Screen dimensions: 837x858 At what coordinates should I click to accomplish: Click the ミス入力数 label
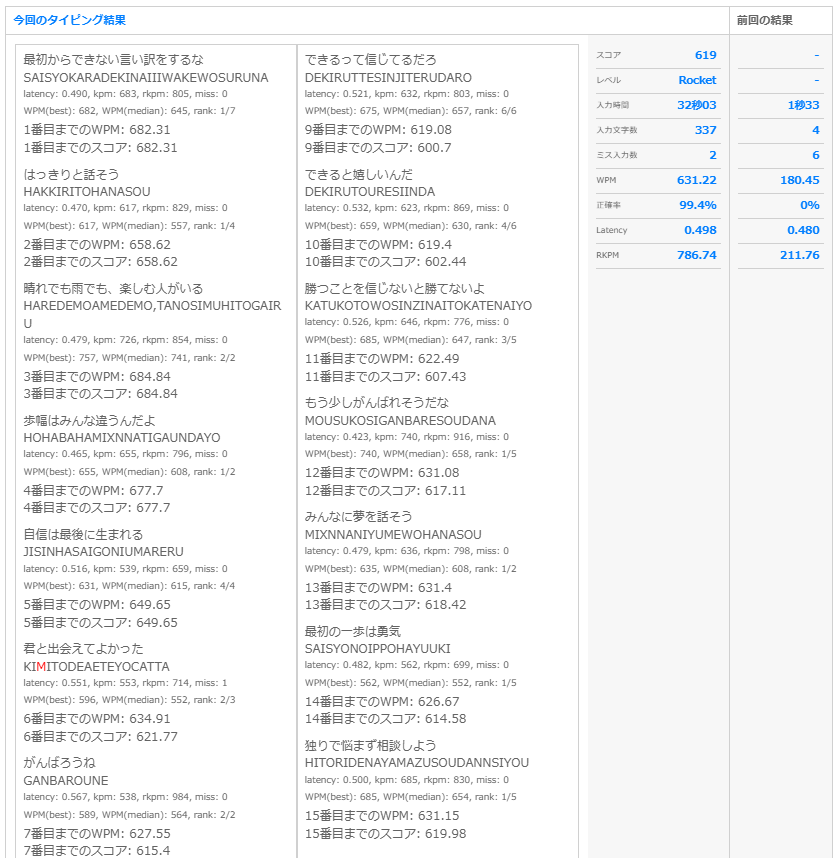(617, 155)
